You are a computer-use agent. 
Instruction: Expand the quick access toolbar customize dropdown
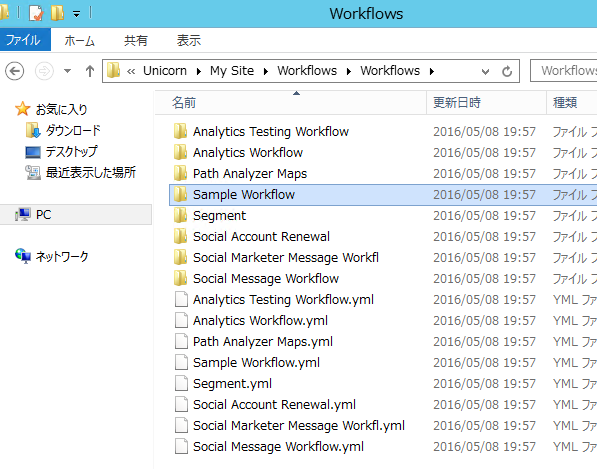pyautogui.click(x=77, y=14)
